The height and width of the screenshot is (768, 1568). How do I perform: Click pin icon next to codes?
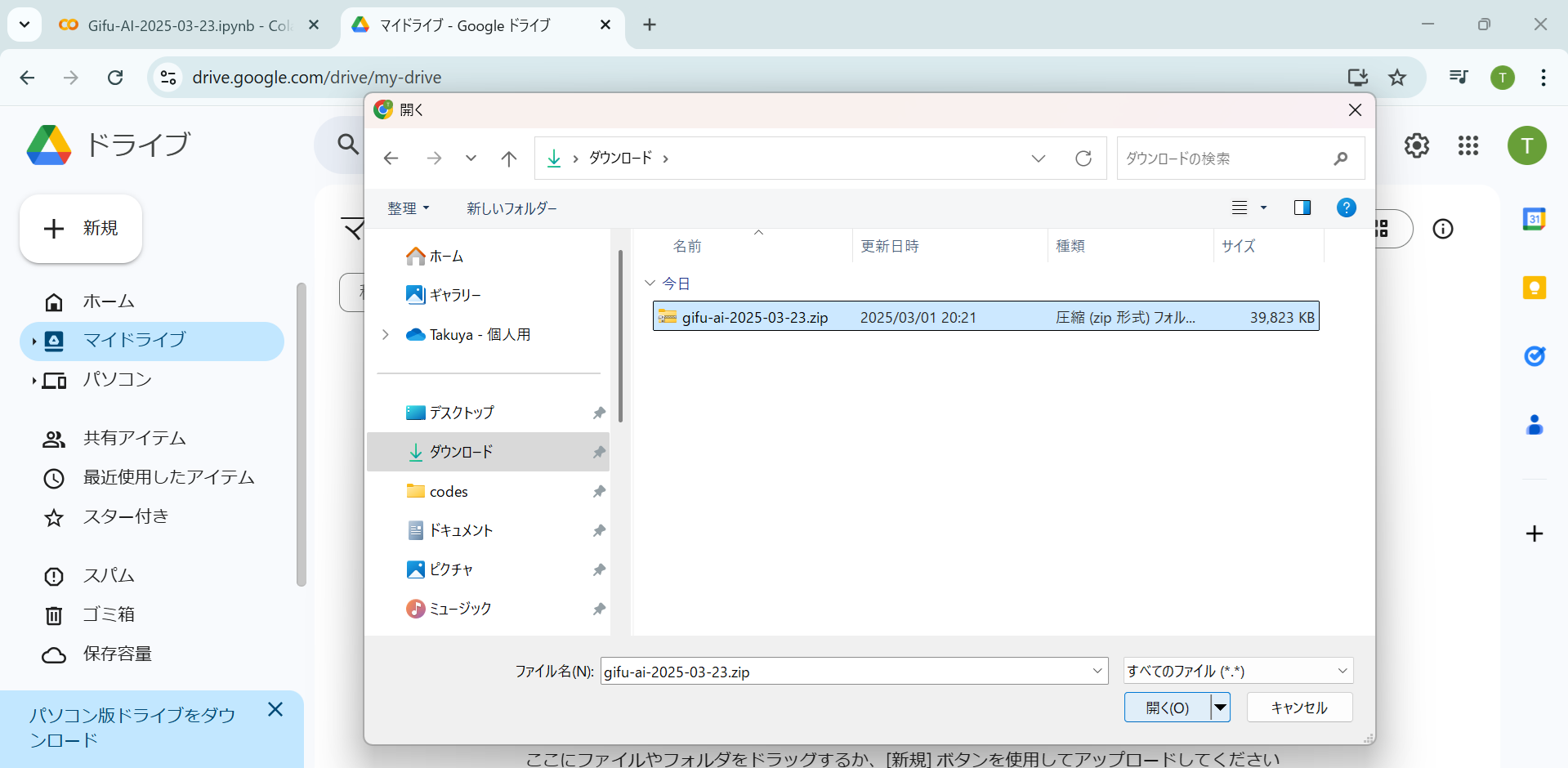[599, 491]
